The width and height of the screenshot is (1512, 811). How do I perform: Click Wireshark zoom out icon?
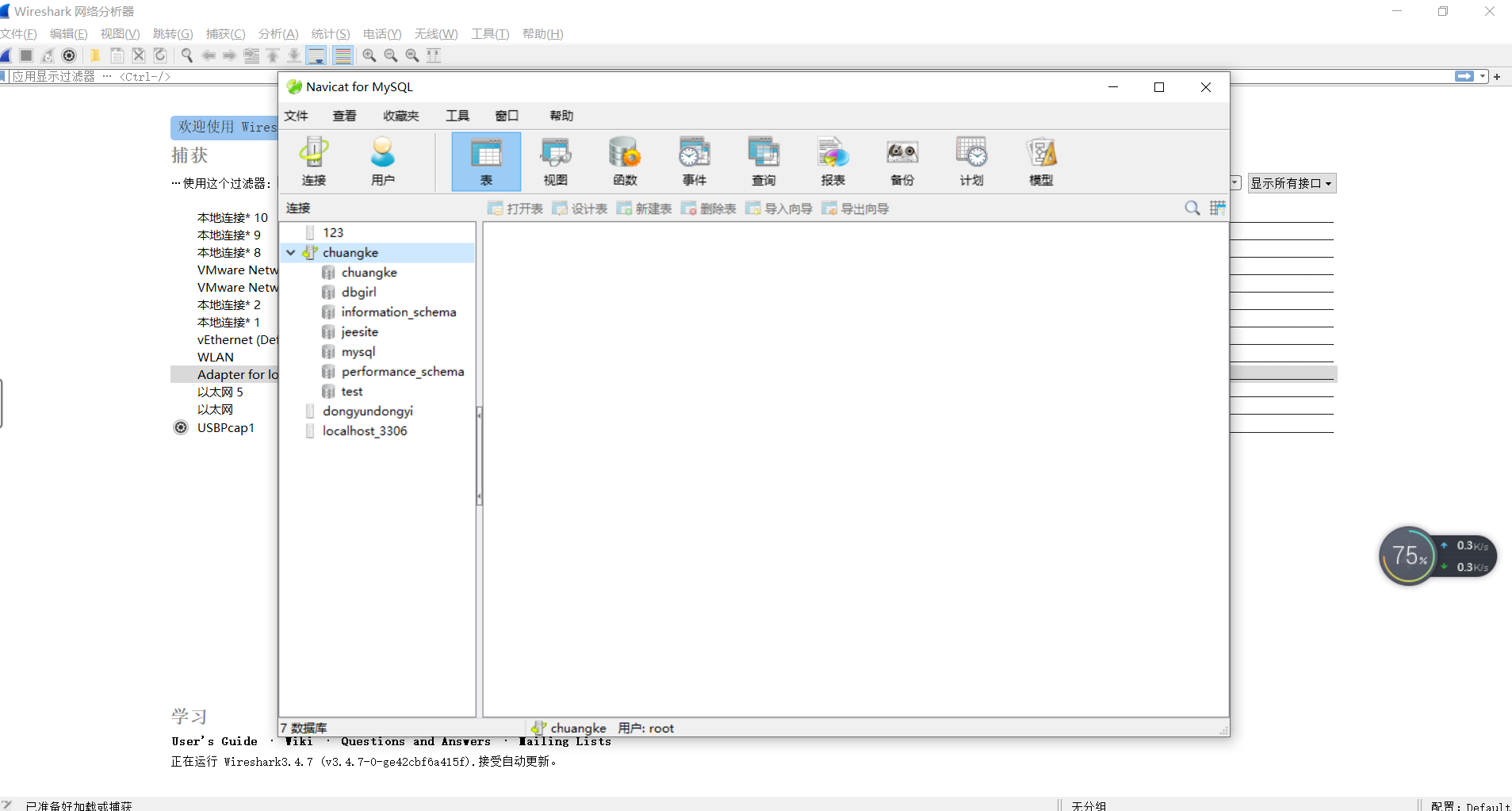[x=391, y=55]
